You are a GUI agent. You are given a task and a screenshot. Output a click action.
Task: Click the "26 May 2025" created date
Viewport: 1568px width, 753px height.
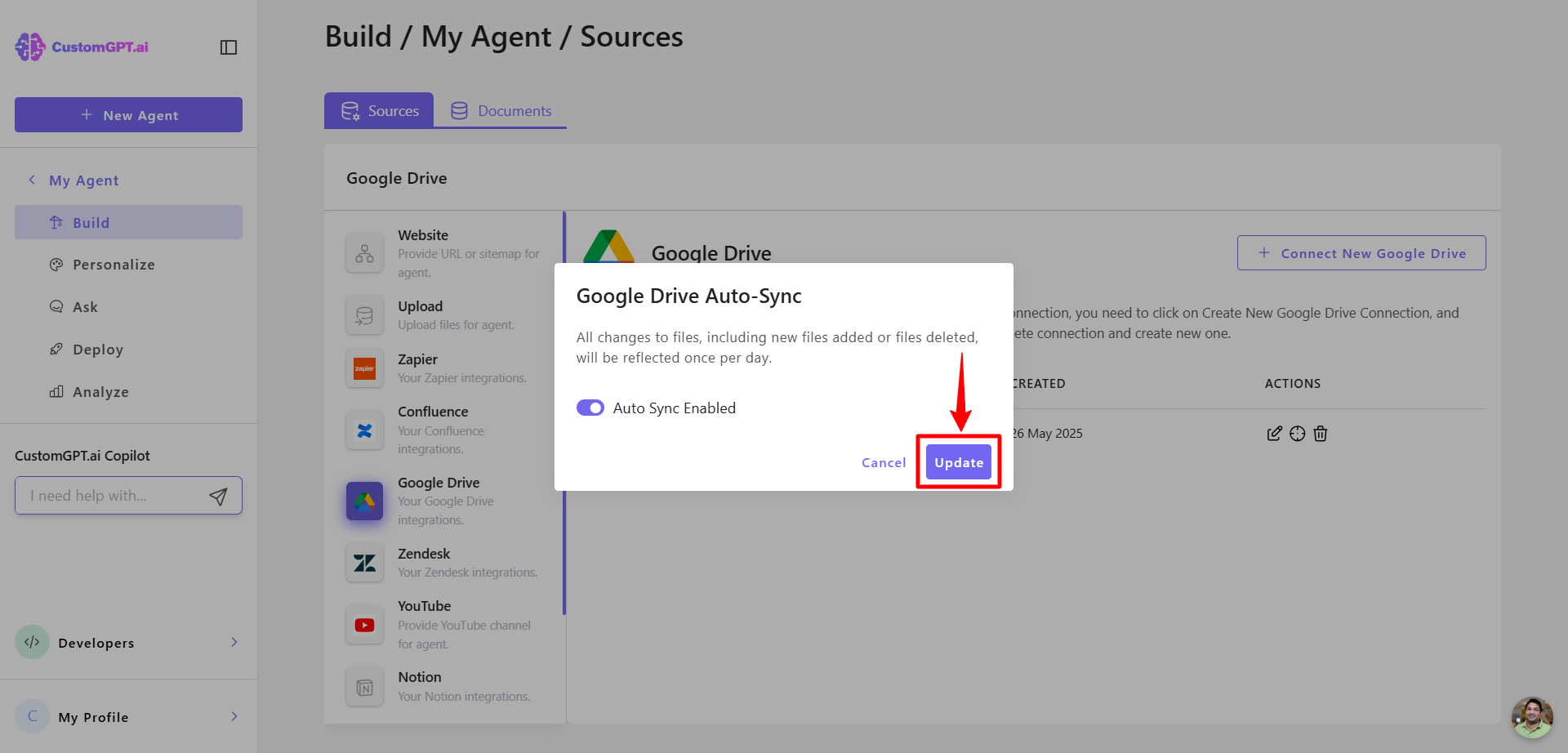1047,434
